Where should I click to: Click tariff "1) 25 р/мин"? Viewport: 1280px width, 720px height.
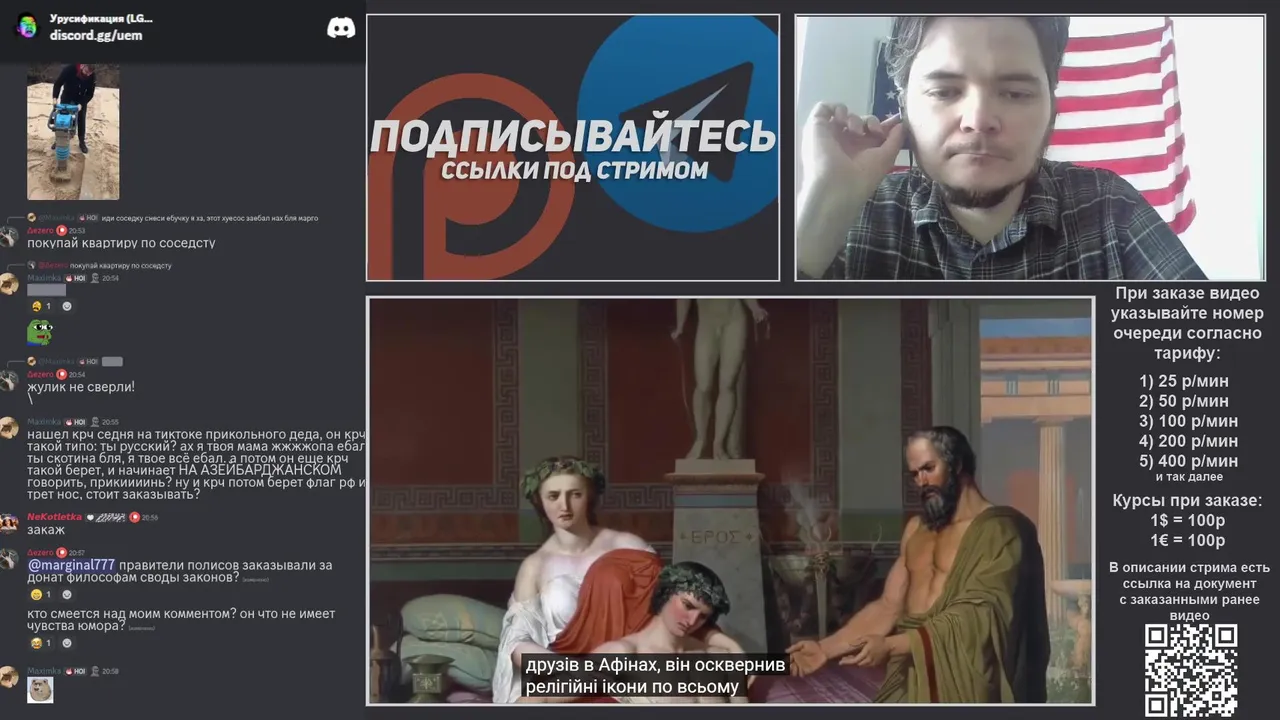click(1184, 381)
